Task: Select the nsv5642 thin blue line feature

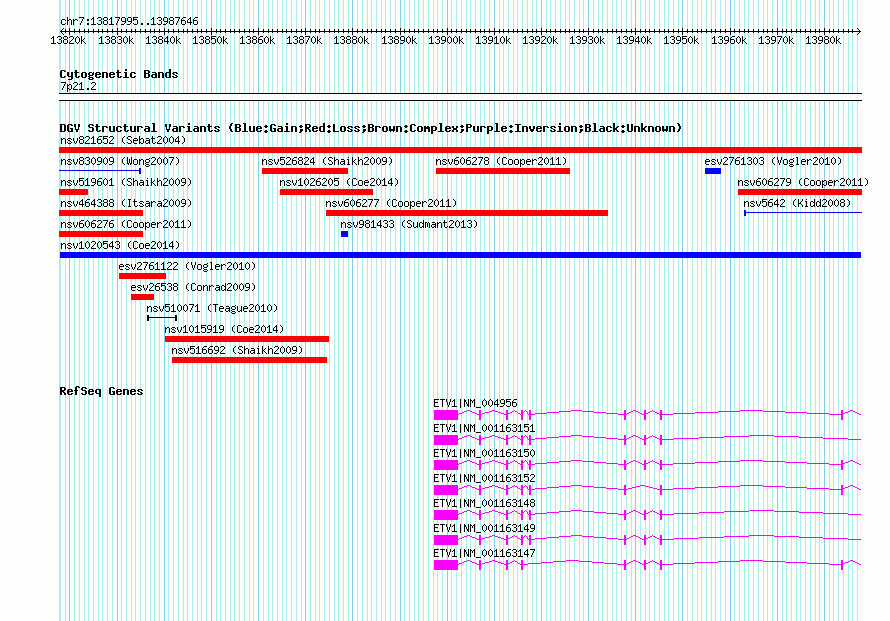Action: (x=803, y=213)
